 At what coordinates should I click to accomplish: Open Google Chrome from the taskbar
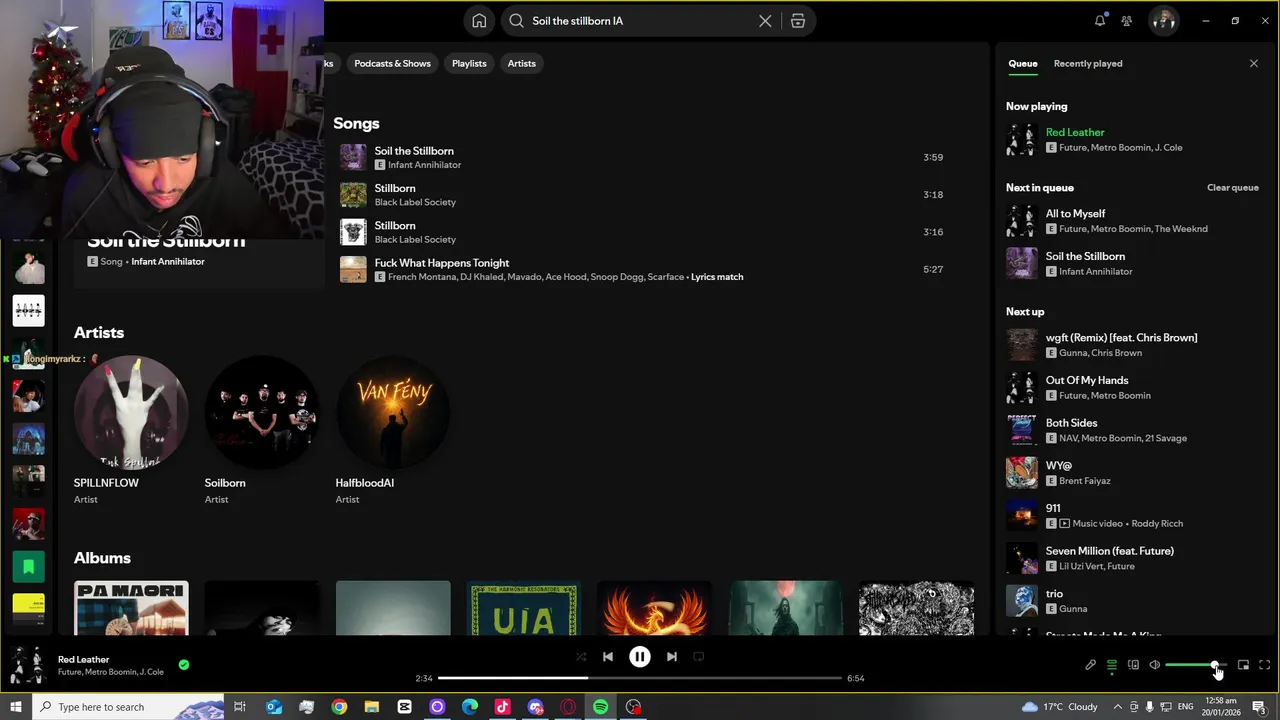[339, 707]
